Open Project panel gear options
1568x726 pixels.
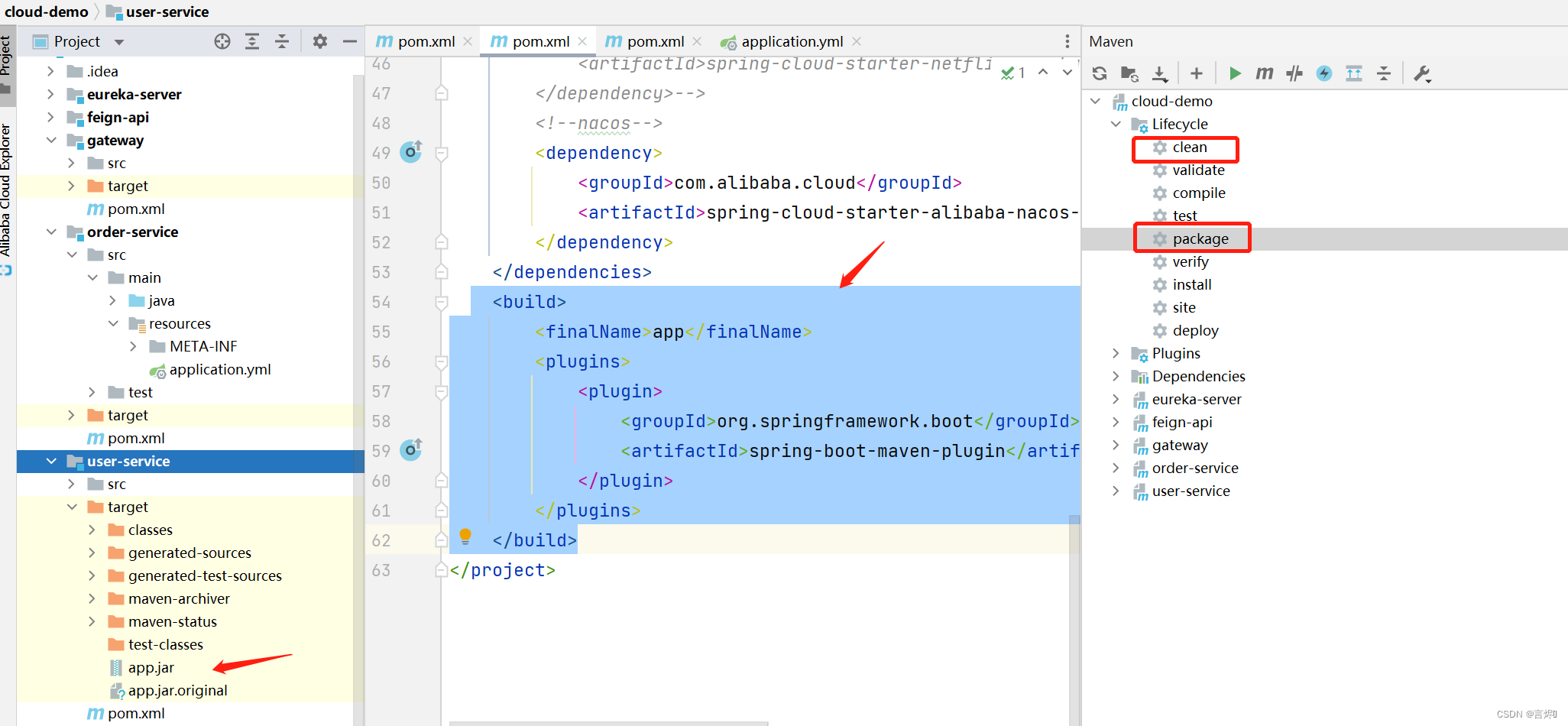click(x=320, y=41)
